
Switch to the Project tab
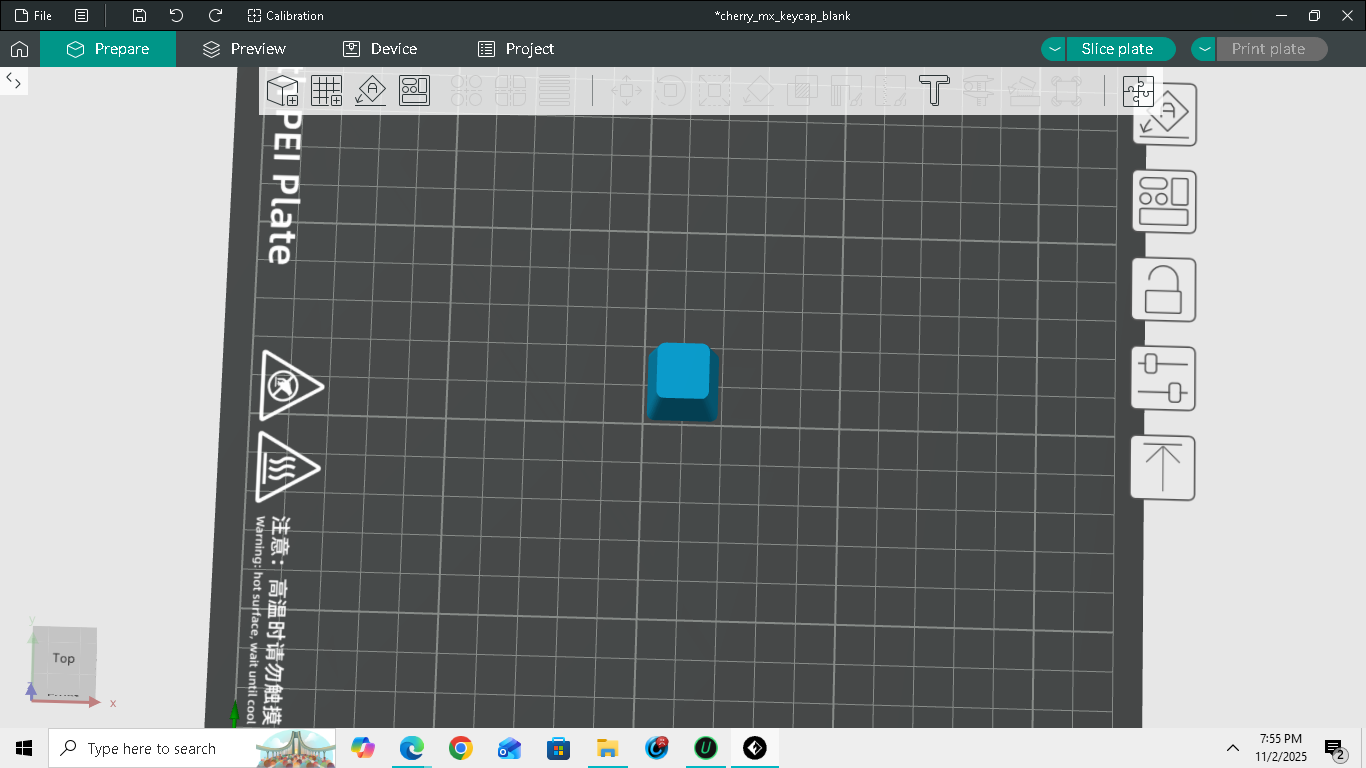click(516, 49)
